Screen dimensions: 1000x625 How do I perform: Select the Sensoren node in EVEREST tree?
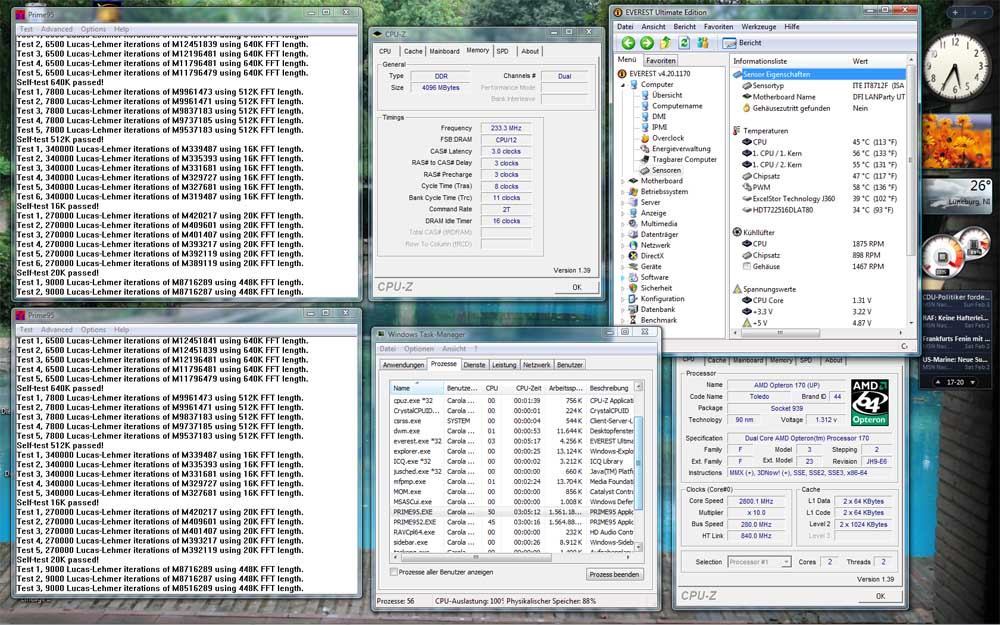[666, 170]
